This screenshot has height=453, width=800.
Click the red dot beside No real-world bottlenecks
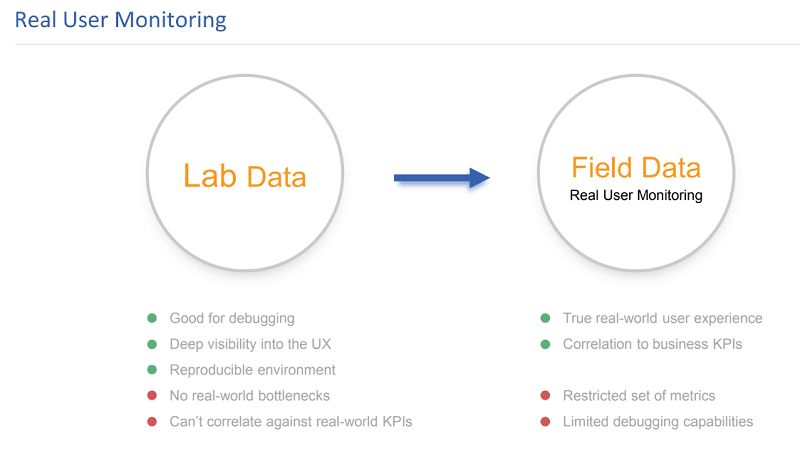coord(152,395)
